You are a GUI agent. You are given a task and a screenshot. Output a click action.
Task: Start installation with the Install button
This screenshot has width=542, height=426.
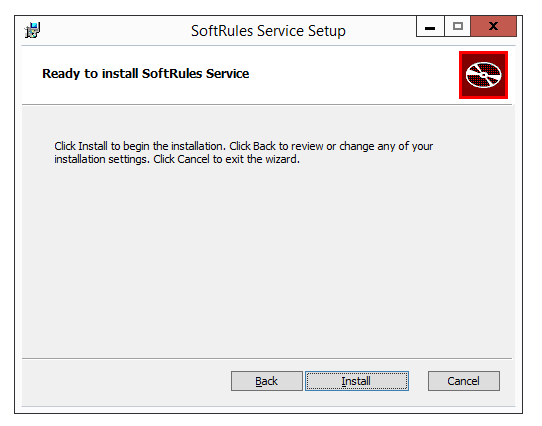coord(357,381)
